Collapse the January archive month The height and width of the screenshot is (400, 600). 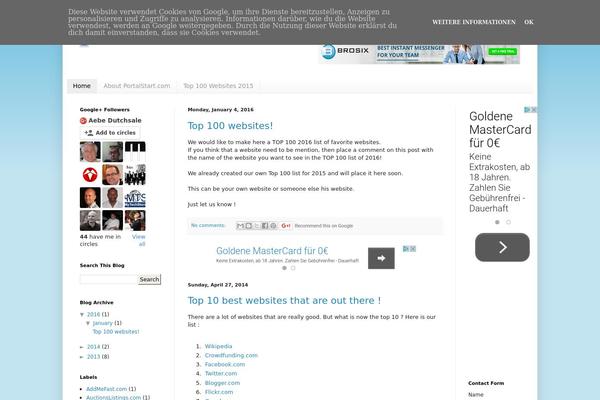[88, 323]
